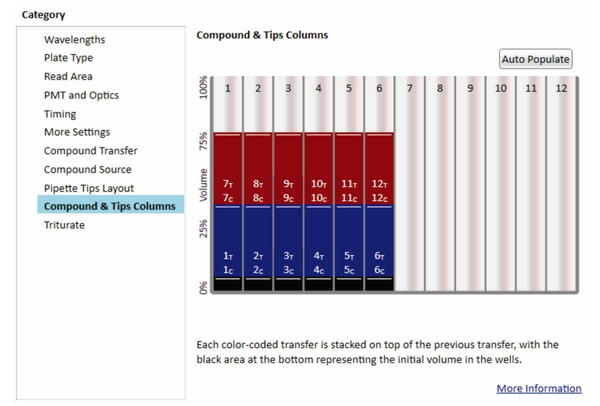Select empty column 12 in the chart
Image resolution: width=600 pixels, height=406 pixels.
pos(561,184)
